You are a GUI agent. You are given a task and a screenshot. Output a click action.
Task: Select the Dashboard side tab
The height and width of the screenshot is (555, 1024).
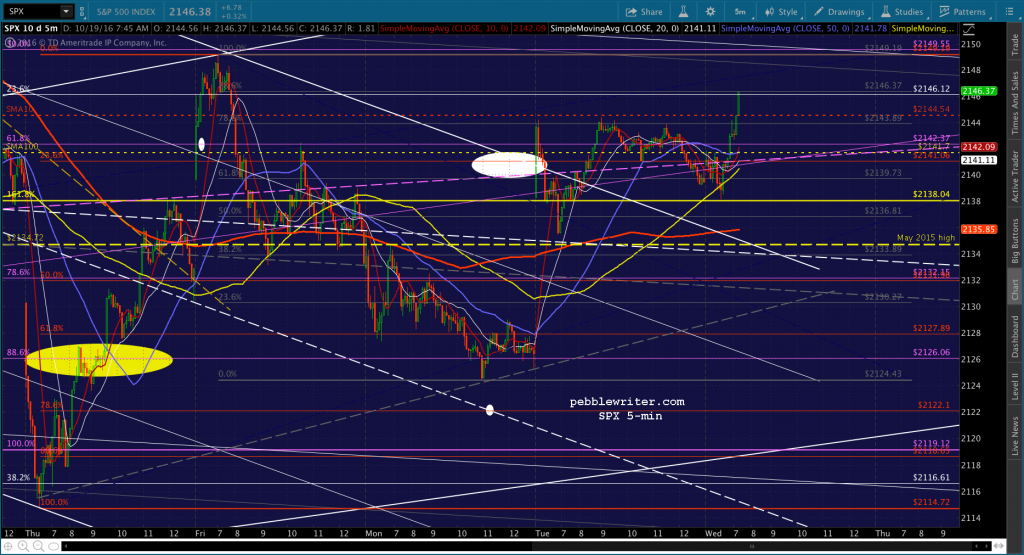click(x=1015, y=336)
